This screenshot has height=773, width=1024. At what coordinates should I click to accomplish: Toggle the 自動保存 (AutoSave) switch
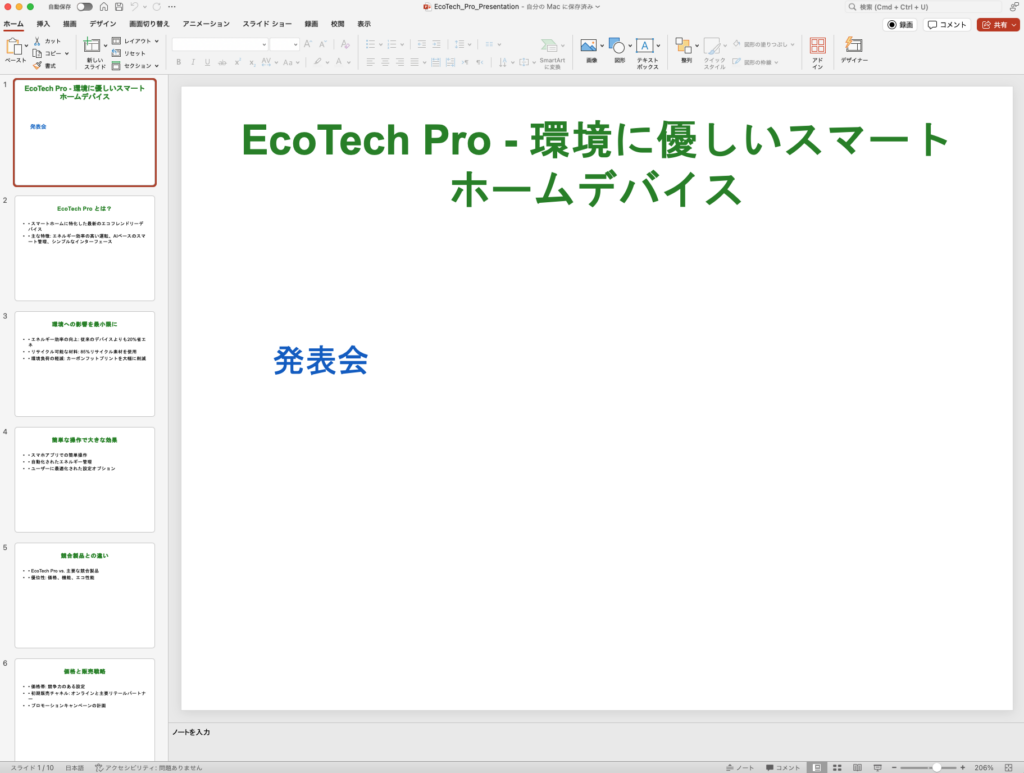(x=84, y=6)
